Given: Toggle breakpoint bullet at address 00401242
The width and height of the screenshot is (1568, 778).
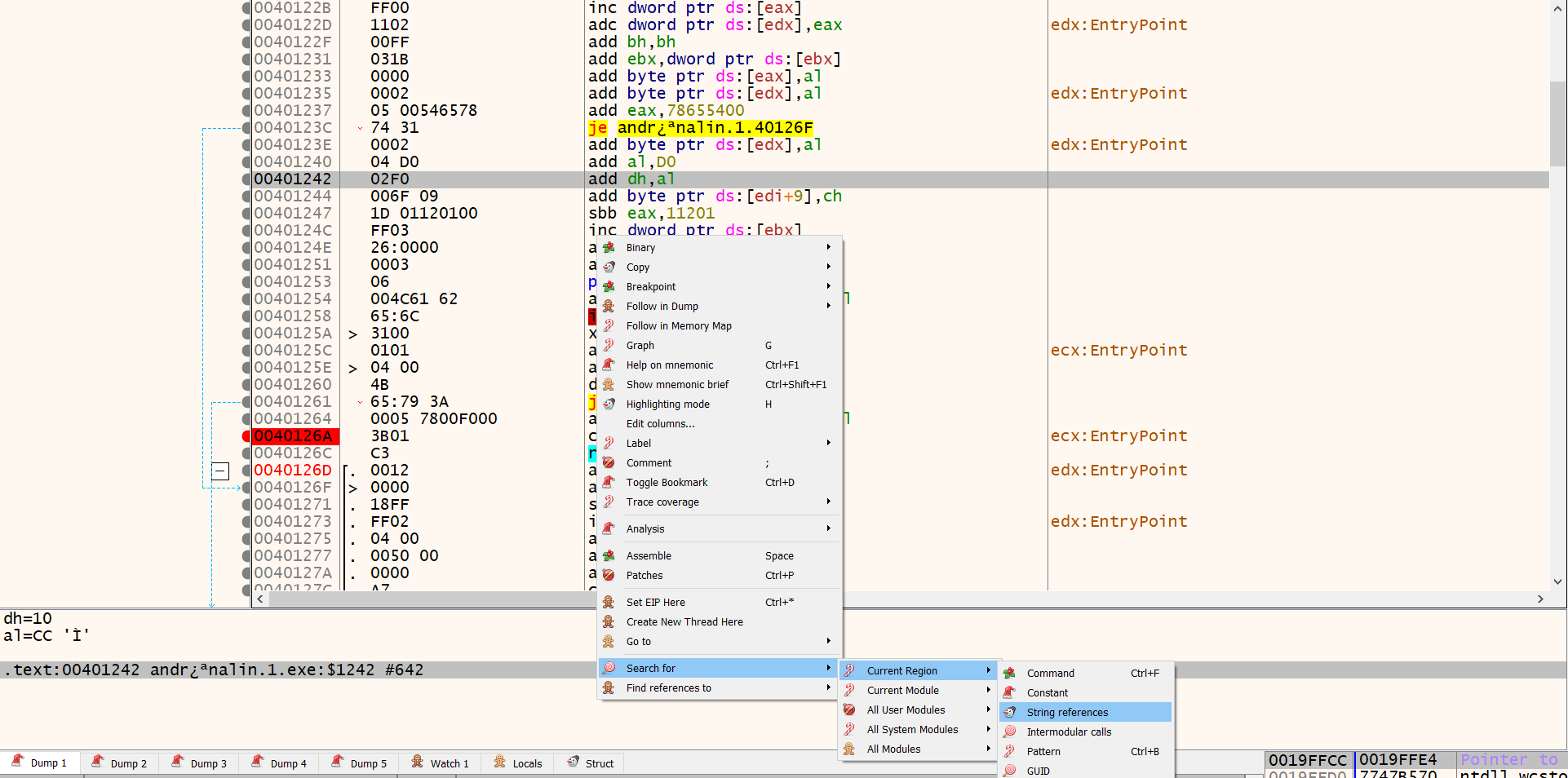Looking at the screenshot, I should (246, 179).
